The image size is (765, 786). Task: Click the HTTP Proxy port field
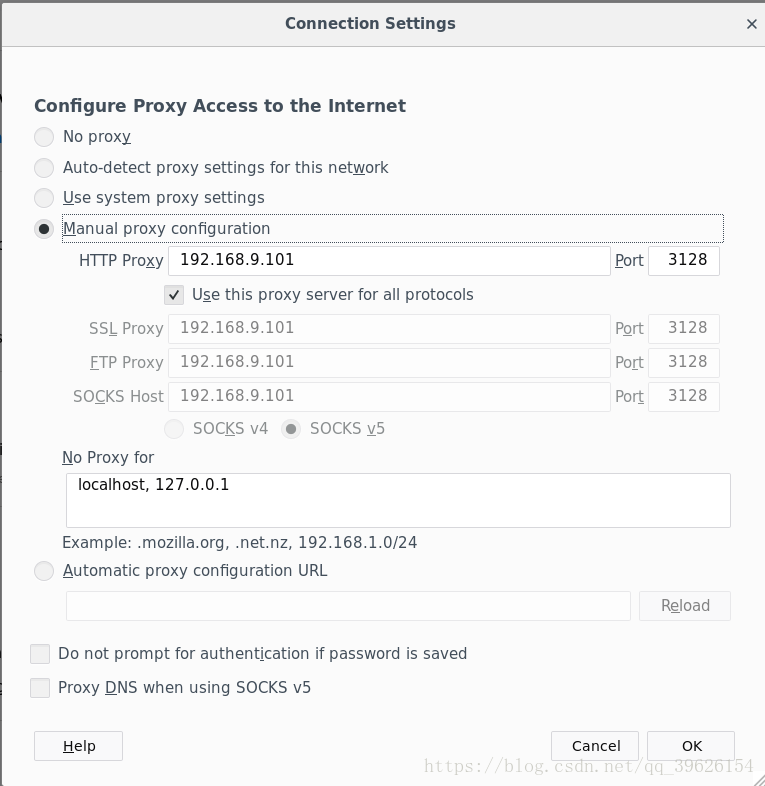[x=684, y=261]
